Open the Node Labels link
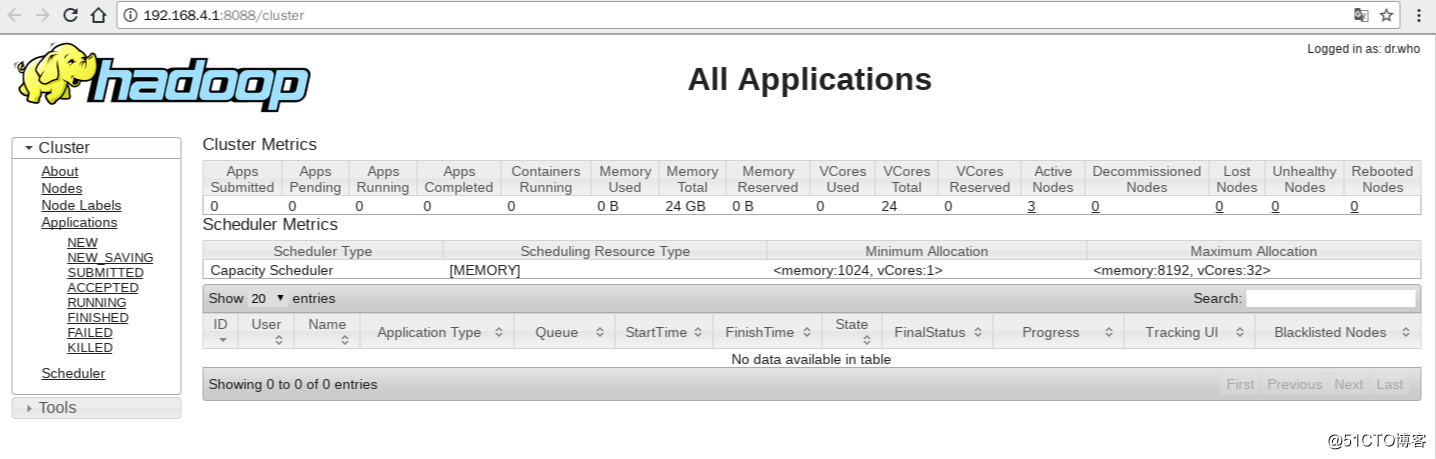Viewport: 1436px width, 459px height. (x=81, y=205)
